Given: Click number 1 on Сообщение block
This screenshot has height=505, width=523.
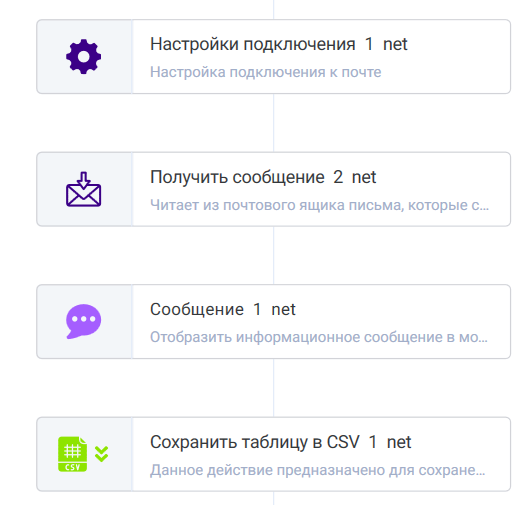Looking at the screenshot, I should (x=257, y=309).
